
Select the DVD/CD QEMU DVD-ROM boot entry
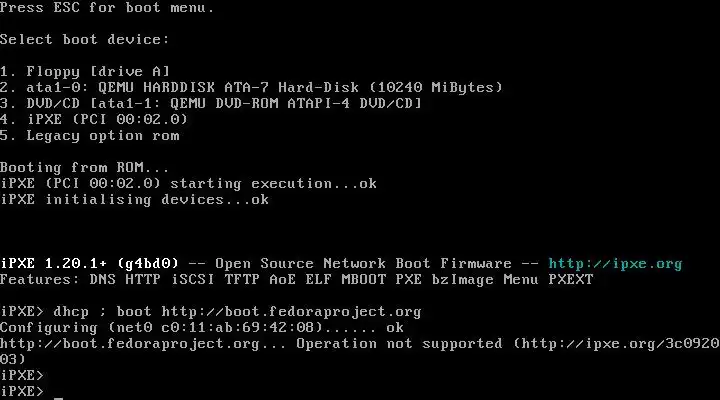click(x=211, y=104)
